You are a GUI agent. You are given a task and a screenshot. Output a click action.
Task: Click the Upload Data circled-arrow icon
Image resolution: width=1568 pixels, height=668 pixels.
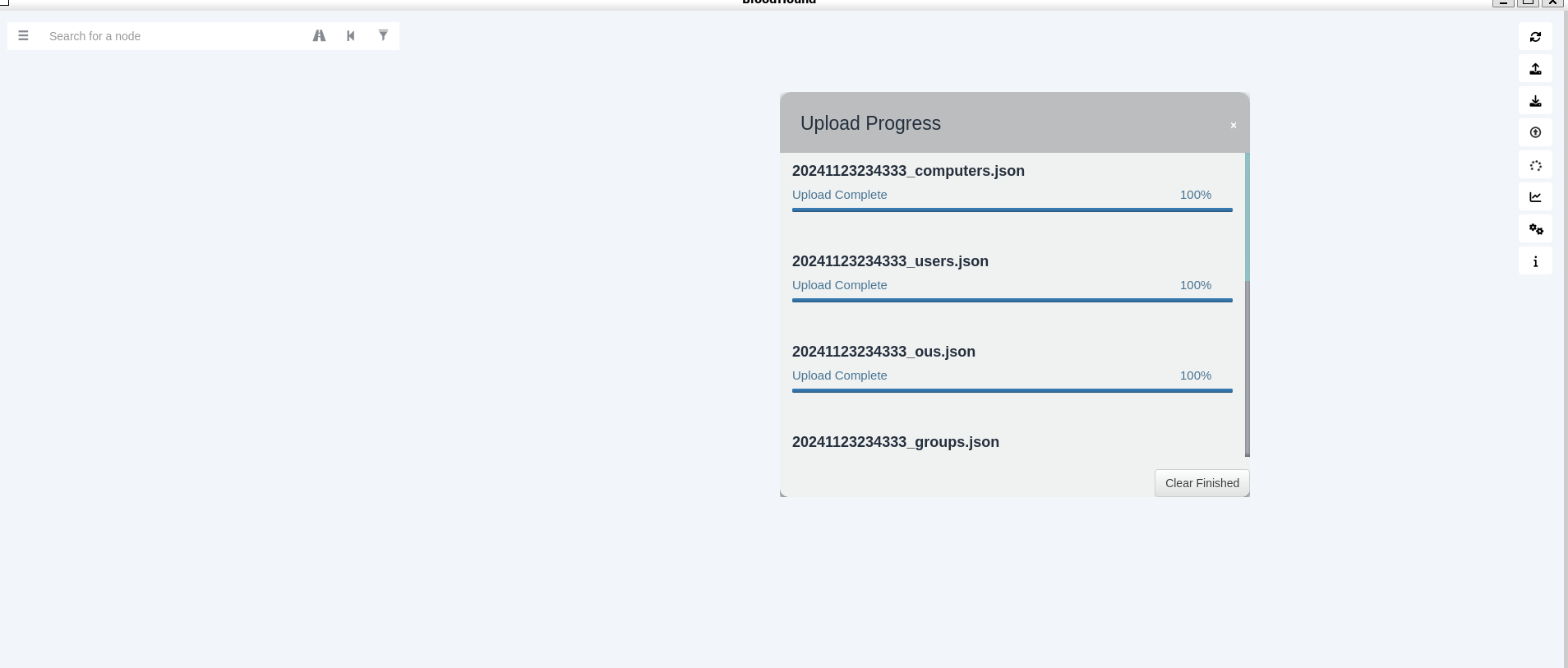click(x=1535, y=133)
